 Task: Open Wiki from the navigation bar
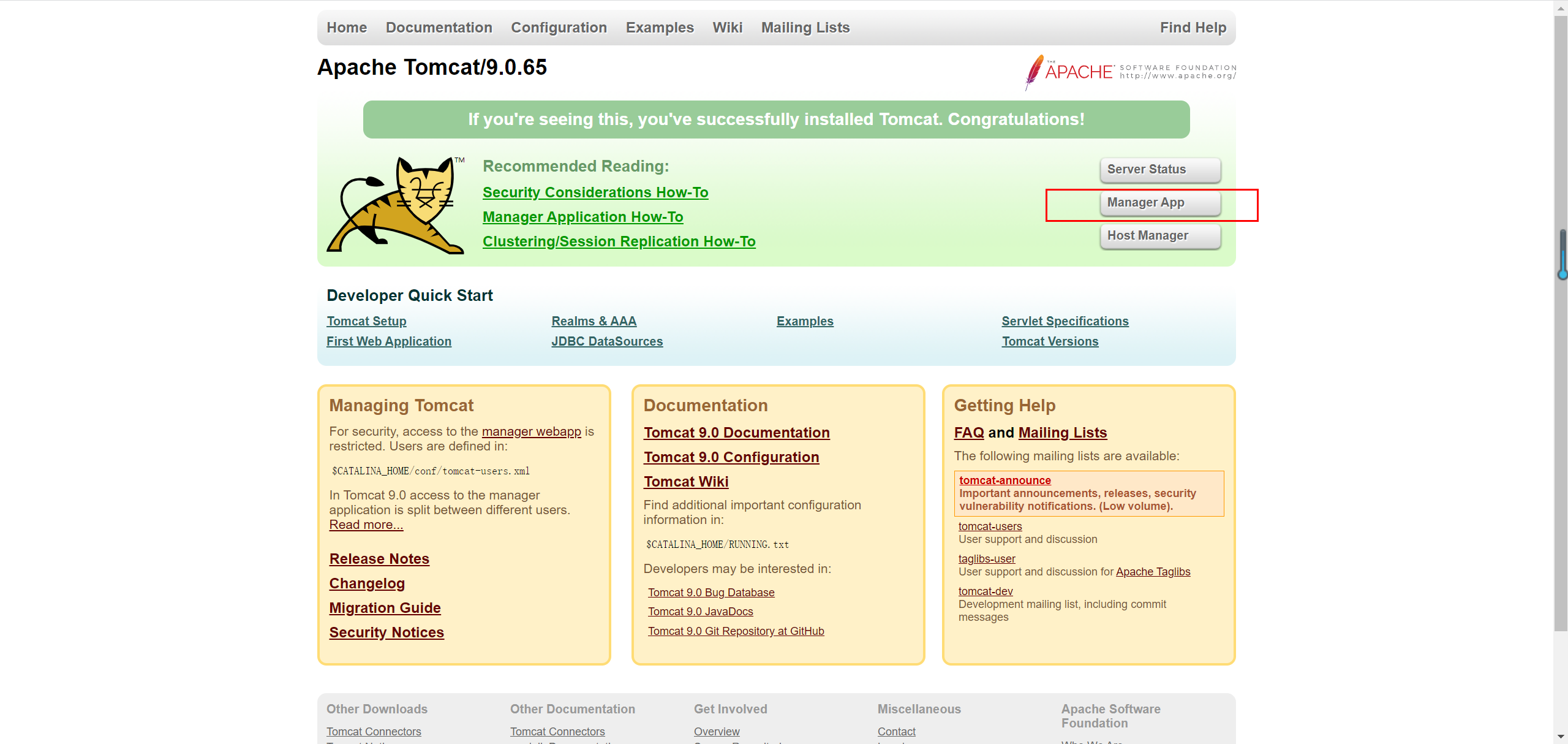point(727,28)
